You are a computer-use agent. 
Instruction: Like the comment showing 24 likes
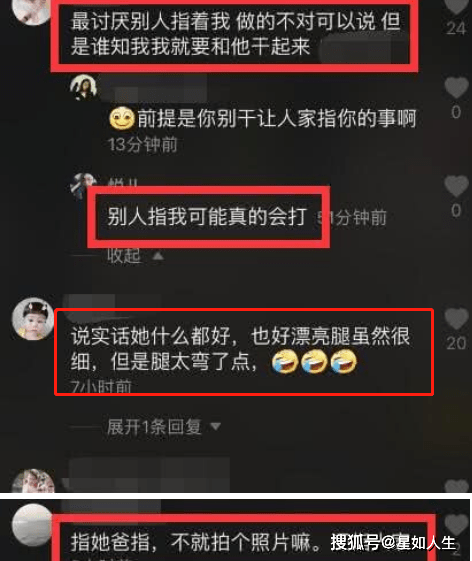coord(456,6)
